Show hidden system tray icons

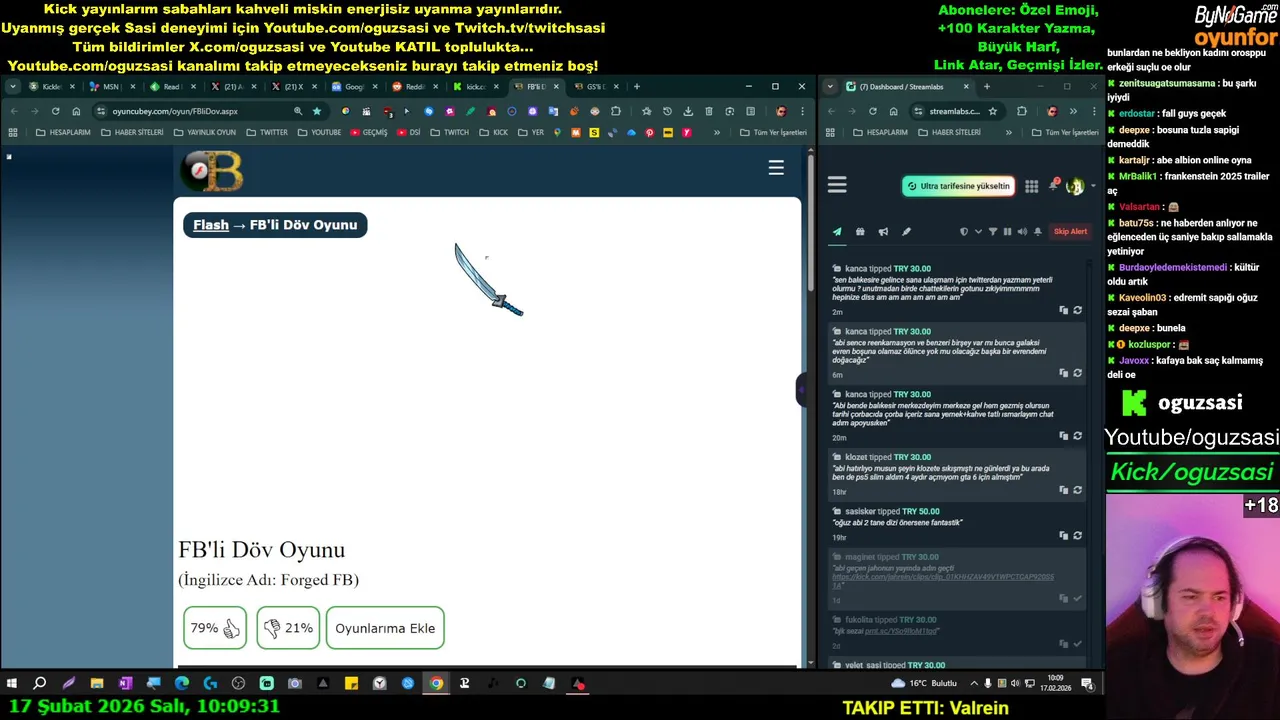(x=975, y=684)
